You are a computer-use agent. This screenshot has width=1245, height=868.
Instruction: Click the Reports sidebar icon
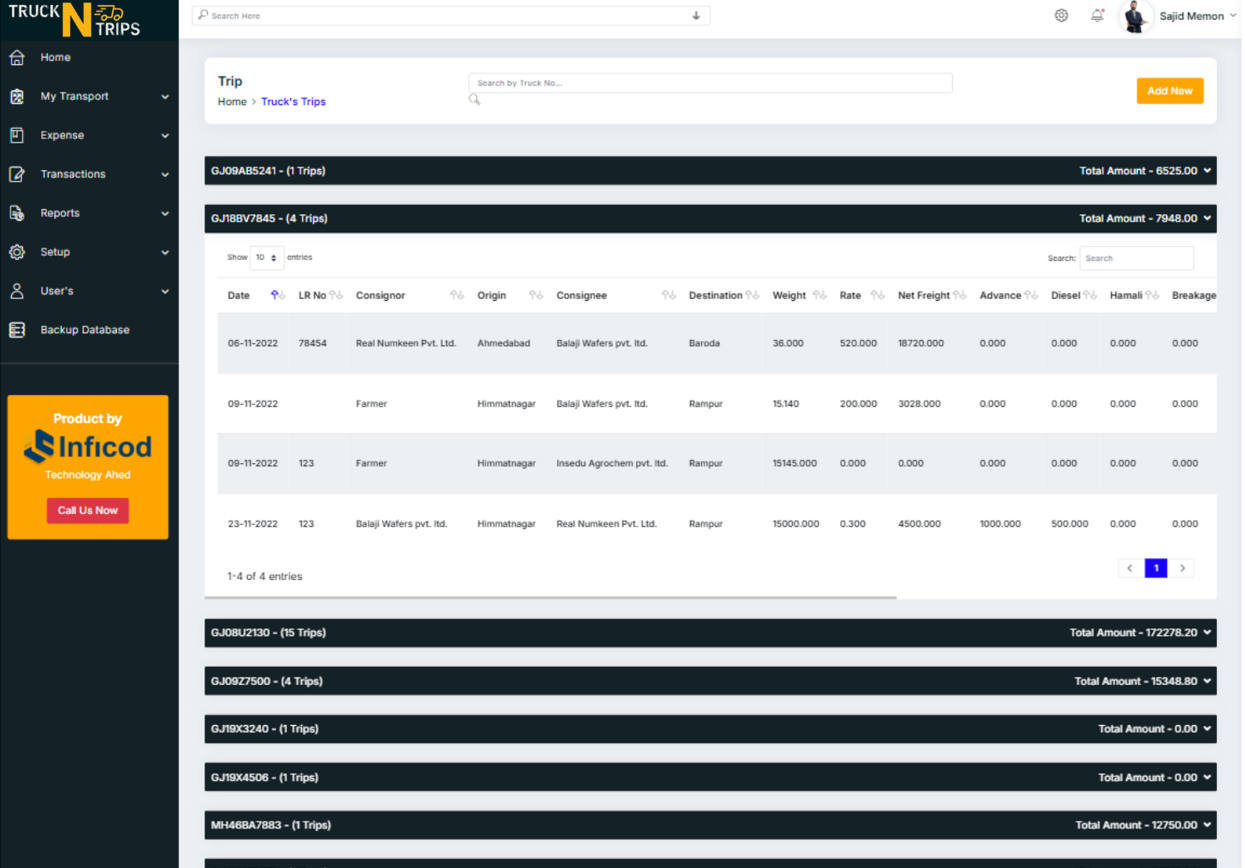coord(17,213)
